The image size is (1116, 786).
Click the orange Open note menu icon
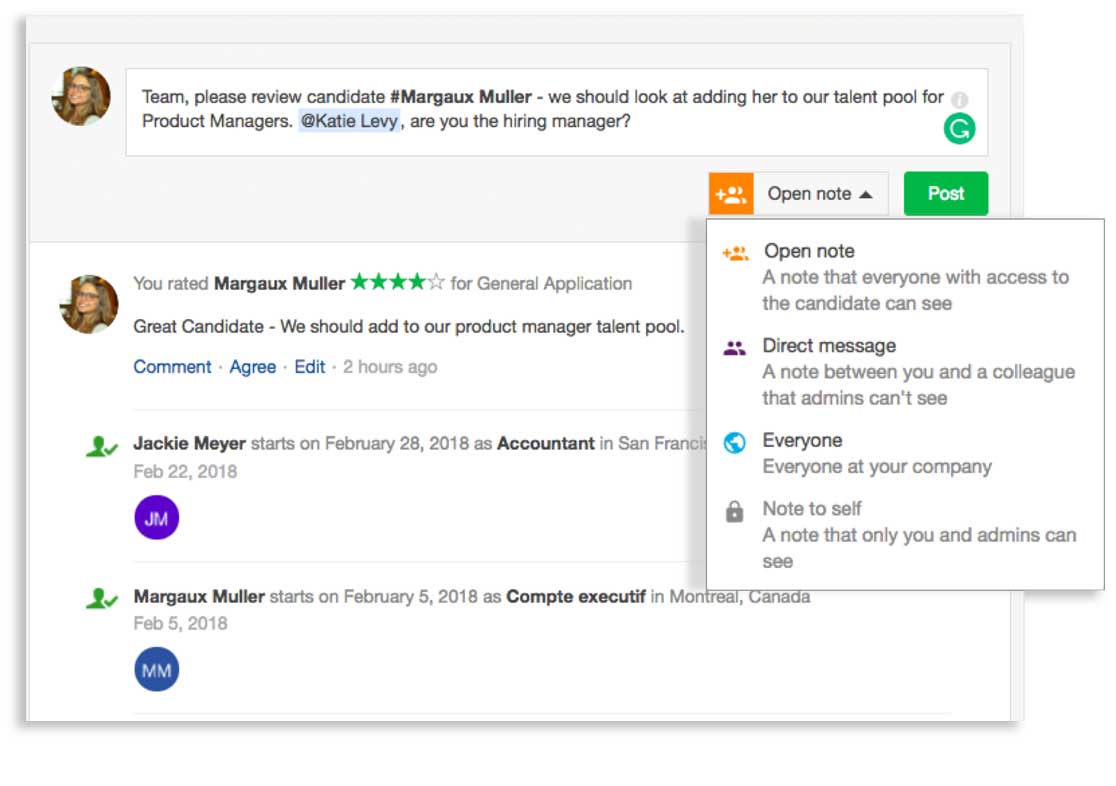coord(735,253)
